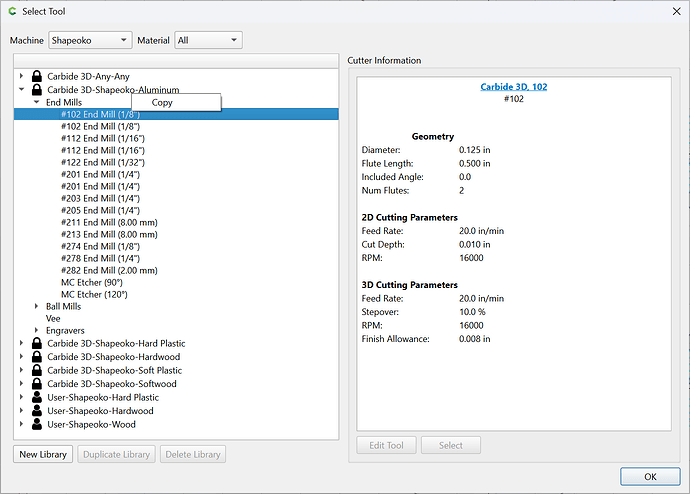Collapse the End Mills group
This screenshot has width=690, height=494.
[37, 102]
